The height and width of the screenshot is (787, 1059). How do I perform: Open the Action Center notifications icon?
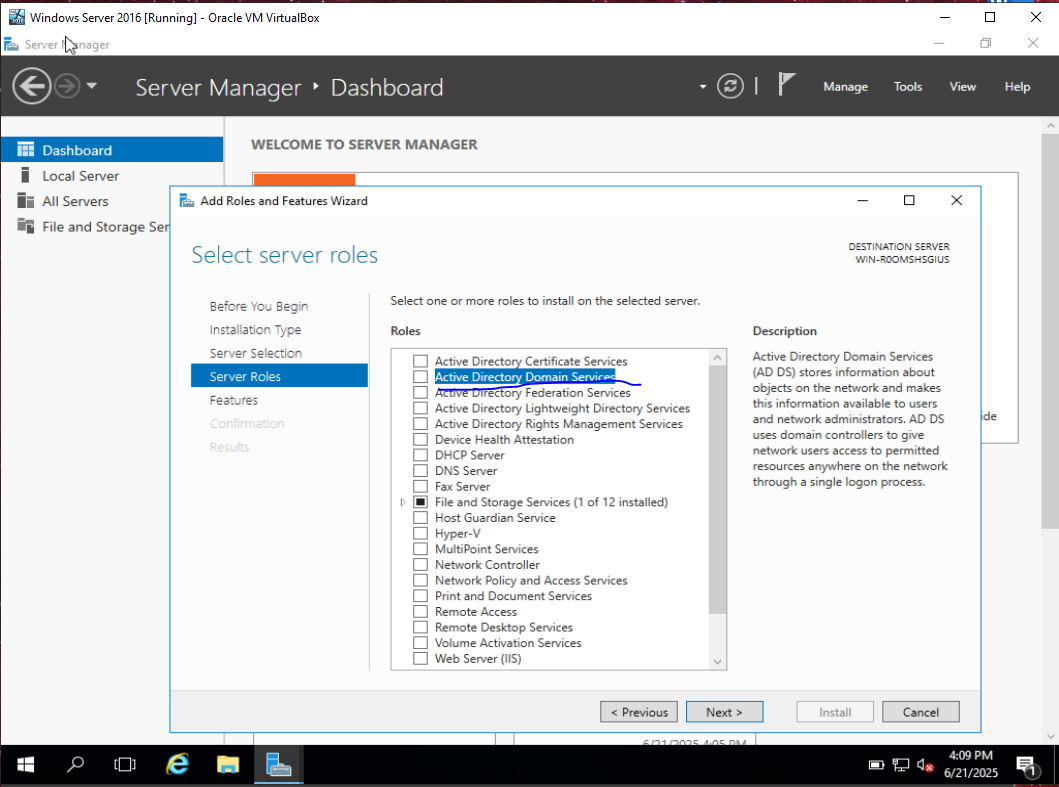point(1027,765)
